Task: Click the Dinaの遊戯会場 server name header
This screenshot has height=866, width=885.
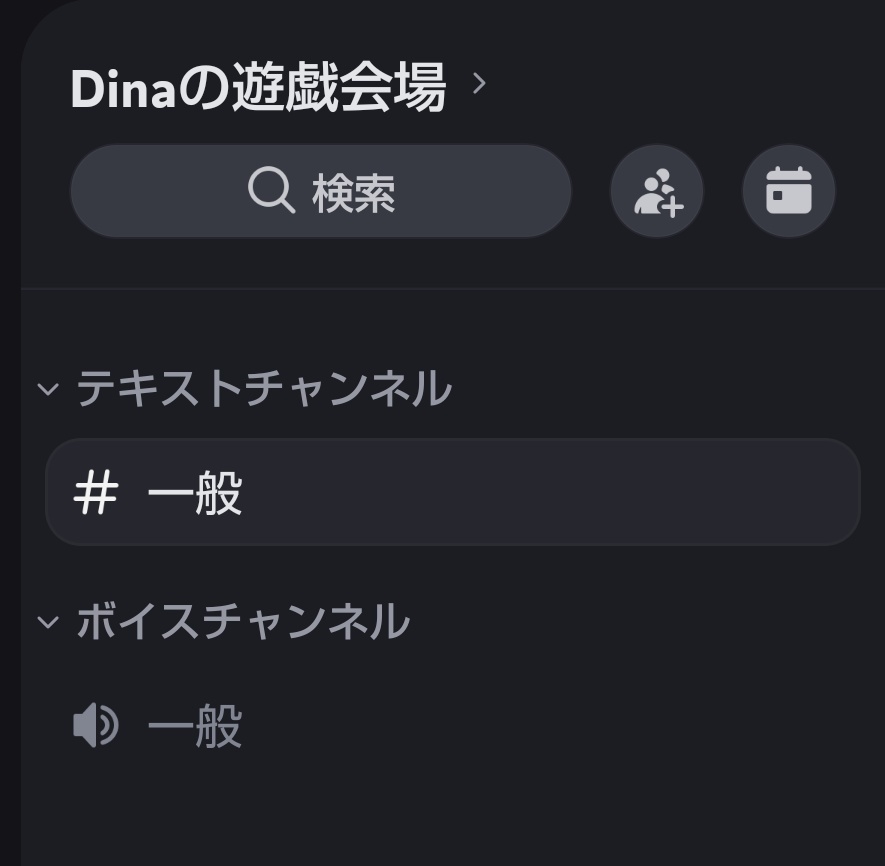Action: click(x=259, y=87)
